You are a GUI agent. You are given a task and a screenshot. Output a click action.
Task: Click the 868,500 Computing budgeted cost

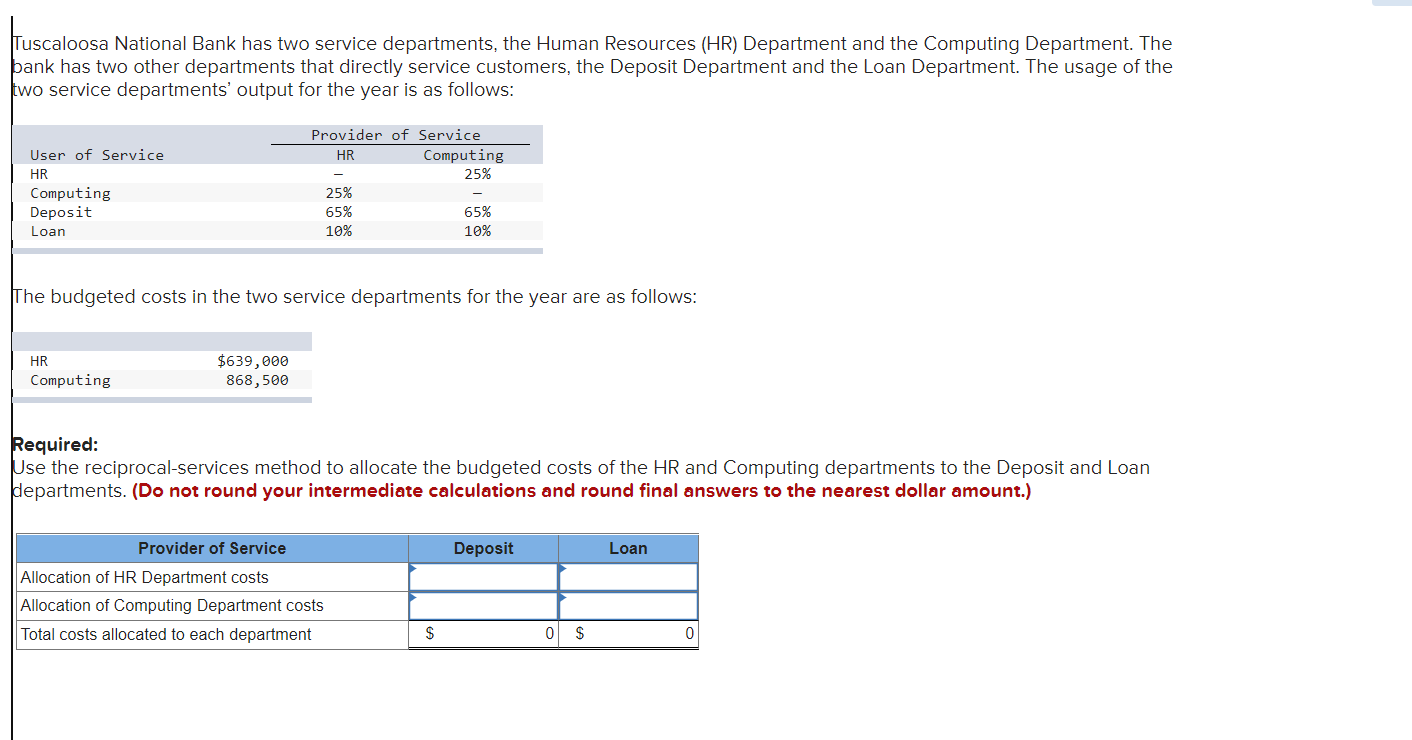tap(257, 380)
